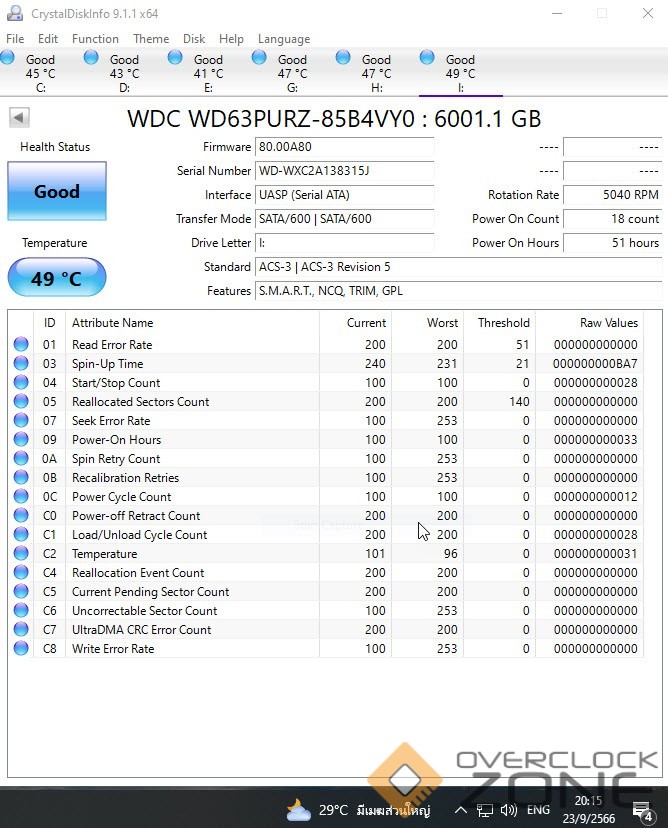Screen dimensions: 668x828
Task: Select the H: drive status orb
Action: pyautogui.click(x=343, y=58)
